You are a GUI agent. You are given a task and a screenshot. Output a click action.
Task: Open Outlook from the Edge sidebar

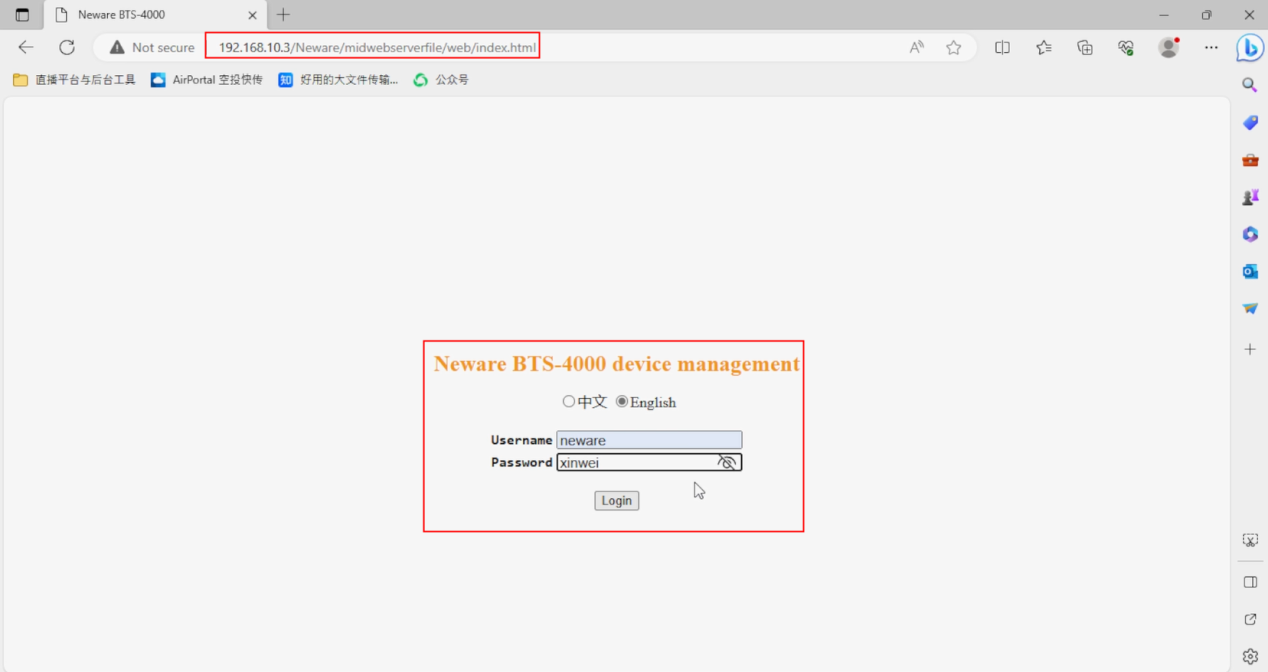pyautogui.click(x=1250, y=271)
